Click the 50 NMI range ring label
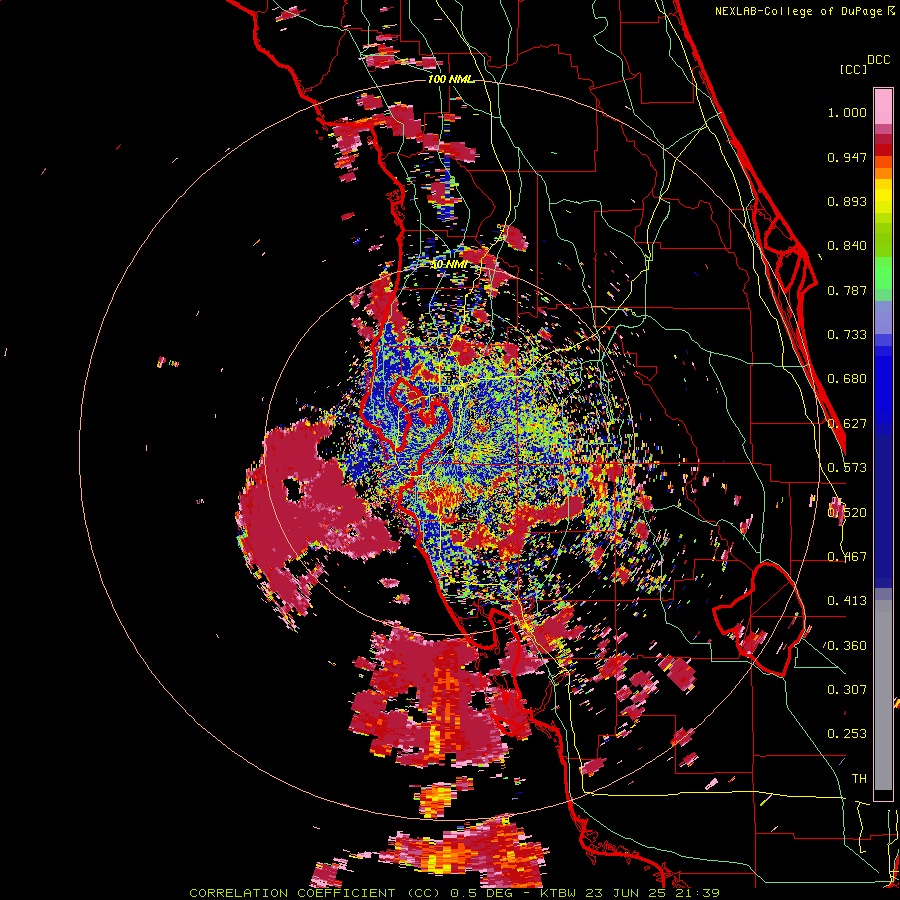The image size is (900, 900). pyautogui.click(x=449, y=265)
